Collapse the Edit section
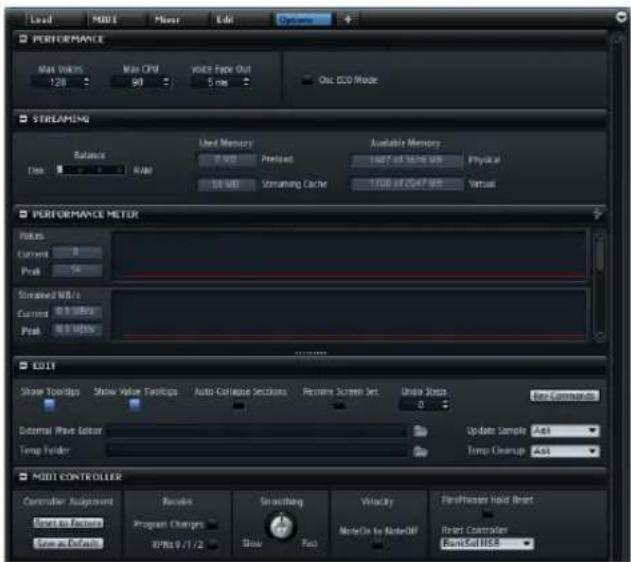This screenshot has width=631, height=562. [23, 365]
